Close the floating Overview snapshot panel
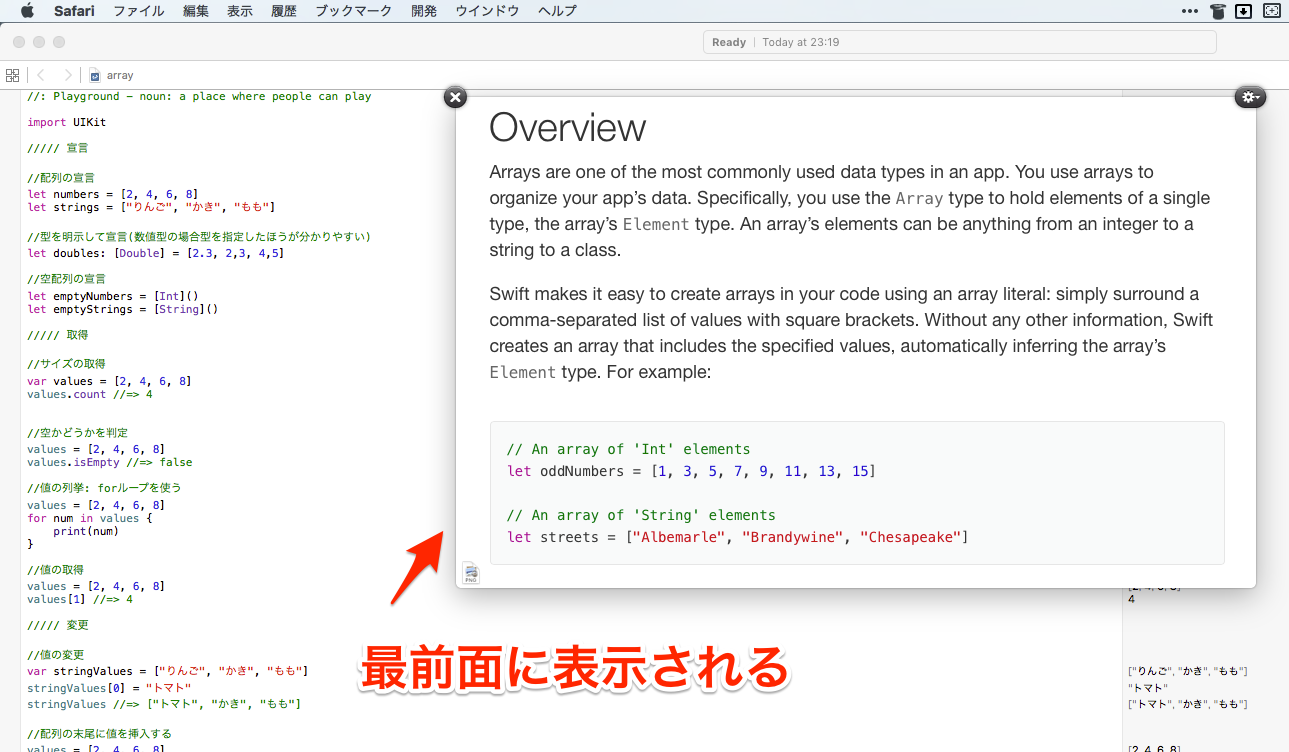The width and height of the screenshot is (1289, 752). tap(455, 97)
